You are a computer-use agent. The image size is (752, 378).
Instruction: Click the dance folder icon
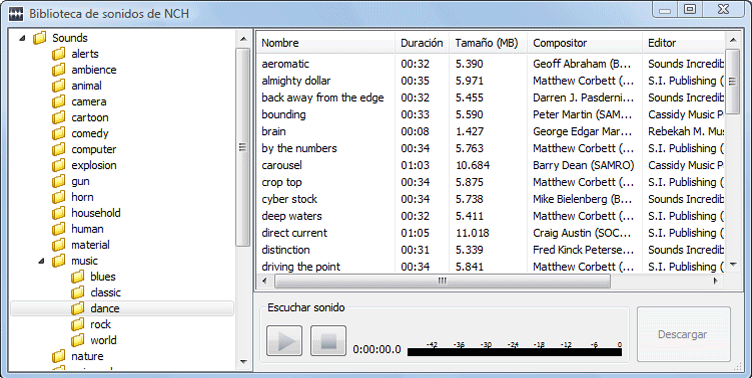tap(78, 308)
